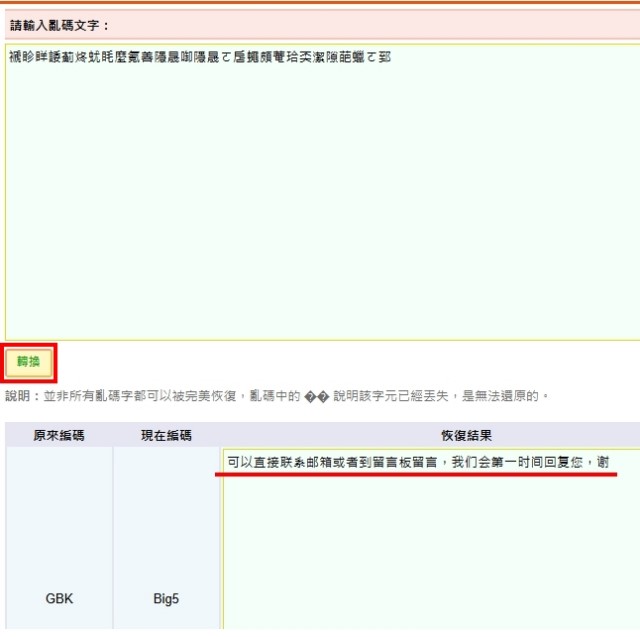Click the garbled text line in input box

click(200, 57)
